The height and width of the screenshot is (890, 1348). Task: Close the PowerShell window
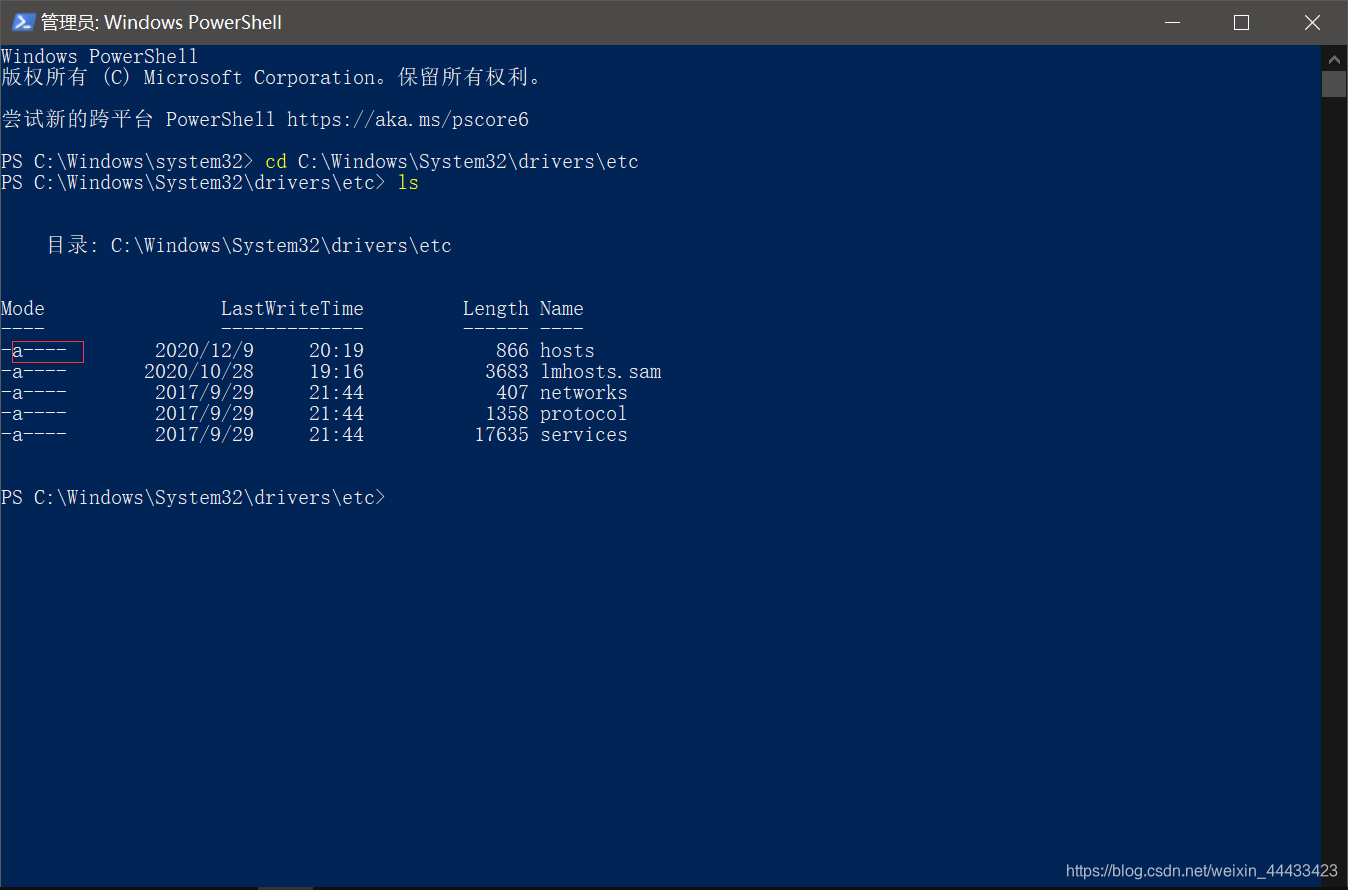click(1312, 22)
